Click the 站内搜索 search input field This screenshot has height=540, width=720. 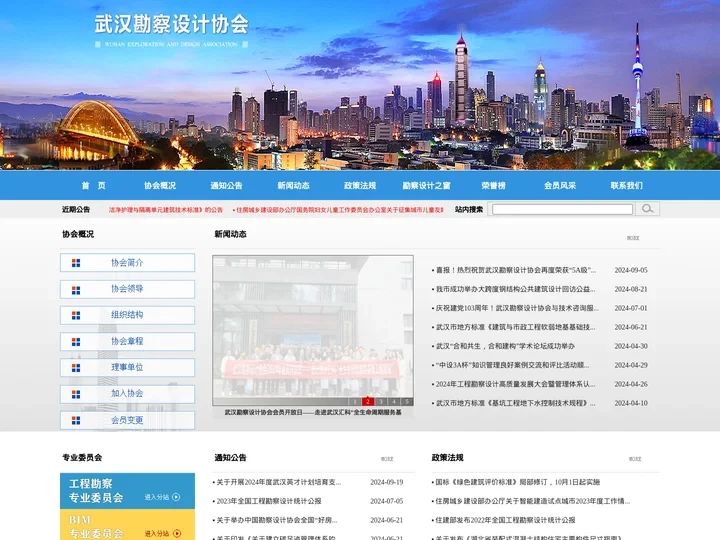[562, 209]
